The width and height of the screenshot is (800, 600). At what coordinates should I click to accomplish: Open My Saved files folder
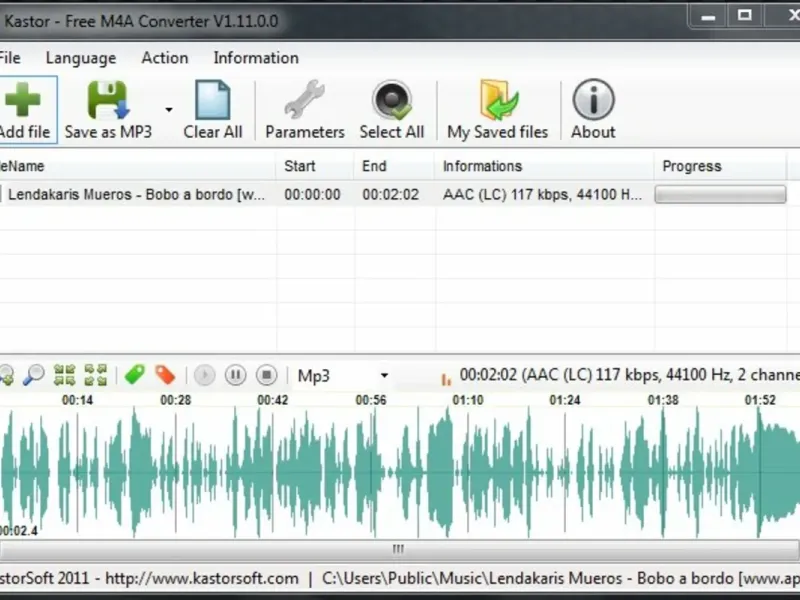point(498,100)
